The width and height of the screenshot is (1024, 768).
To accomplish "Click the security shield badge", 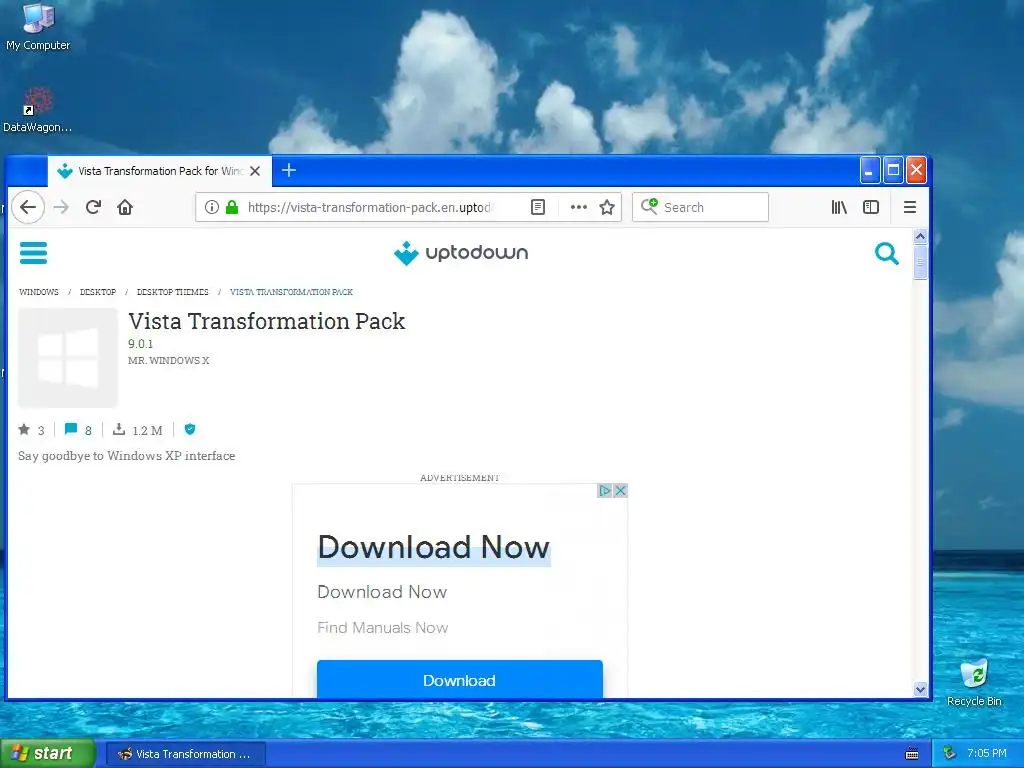I will (x=190, y=429).
